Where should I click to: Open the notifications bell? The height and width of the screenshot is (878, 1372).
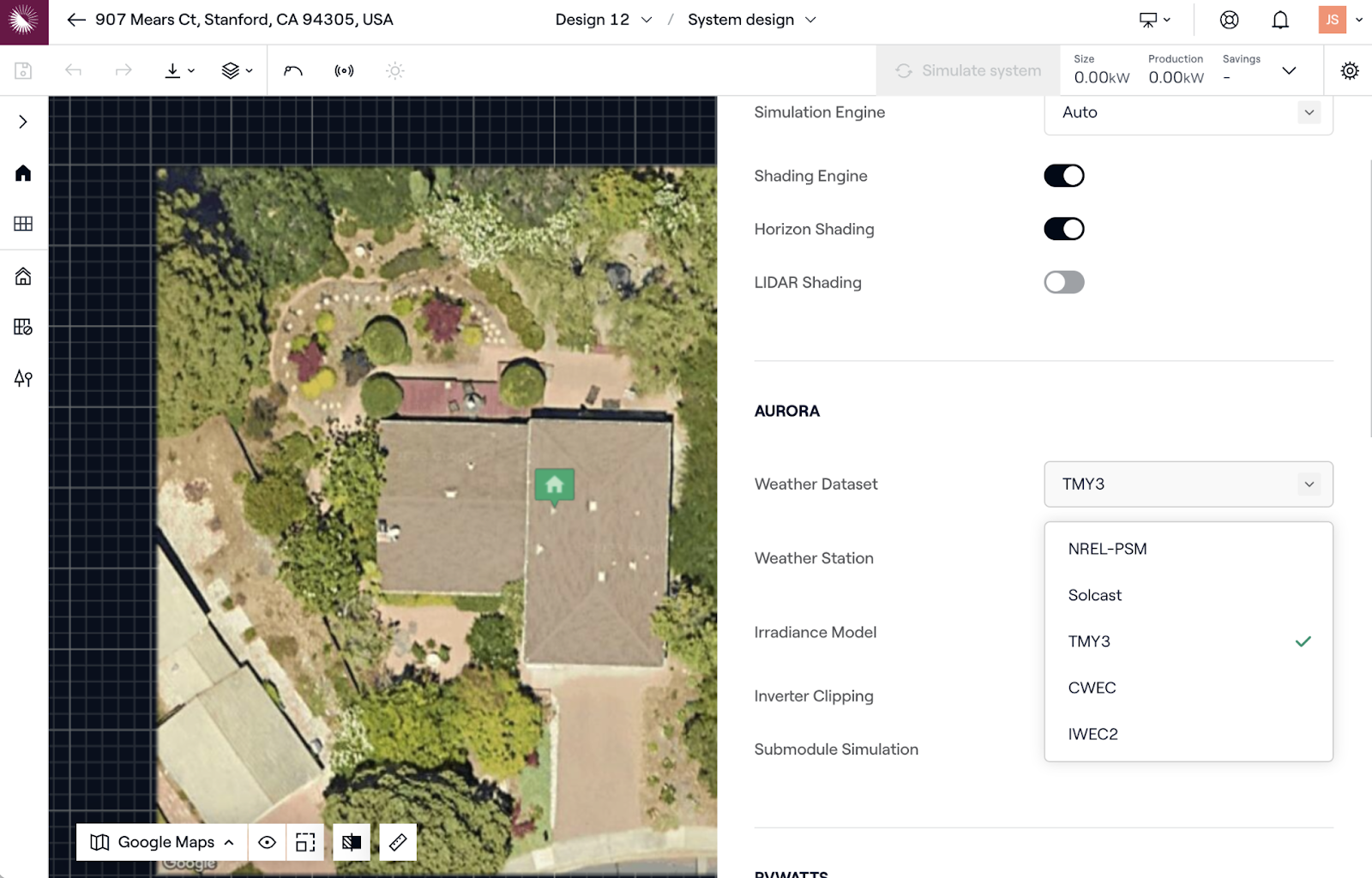(x=1279, y=20)
